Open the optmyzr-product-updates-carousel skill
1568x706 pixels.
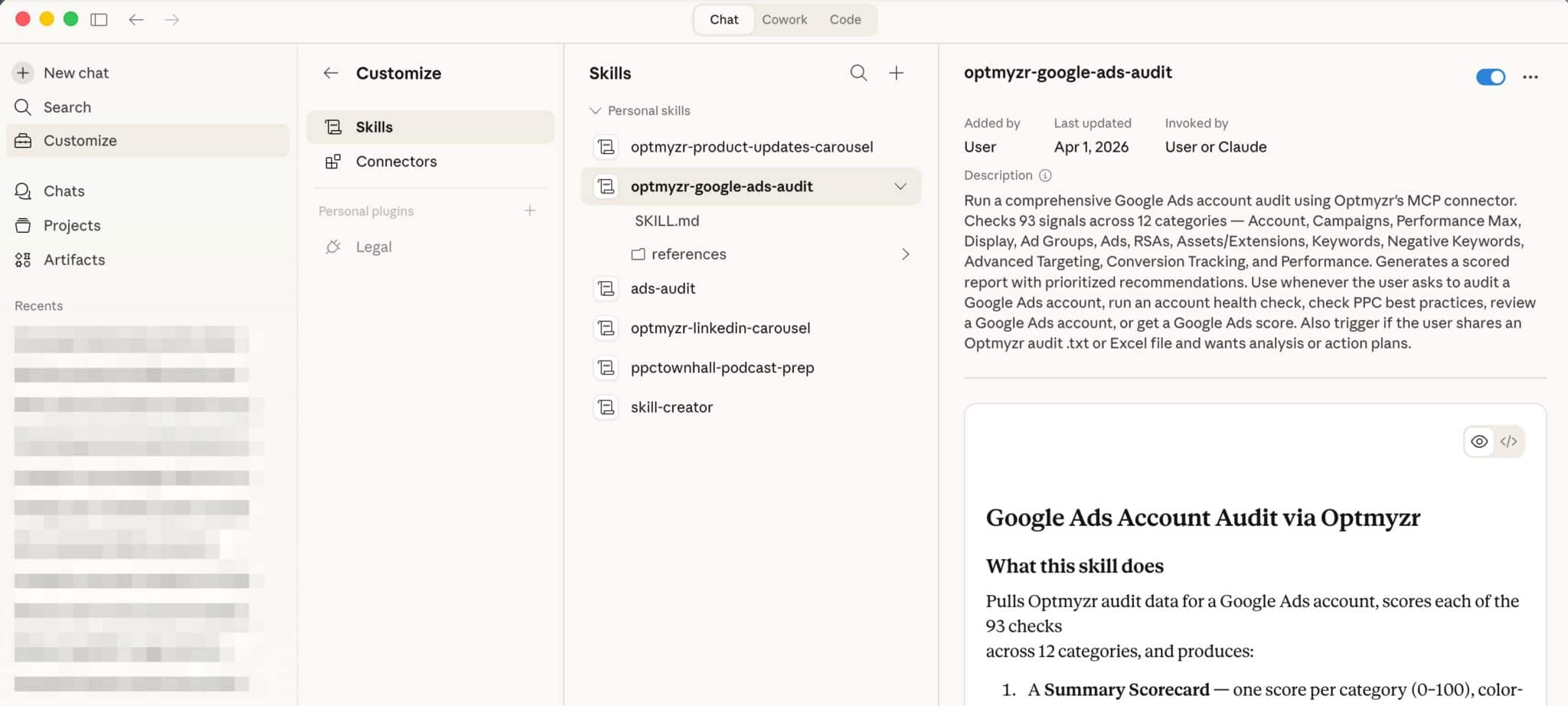tap(750, 147)
